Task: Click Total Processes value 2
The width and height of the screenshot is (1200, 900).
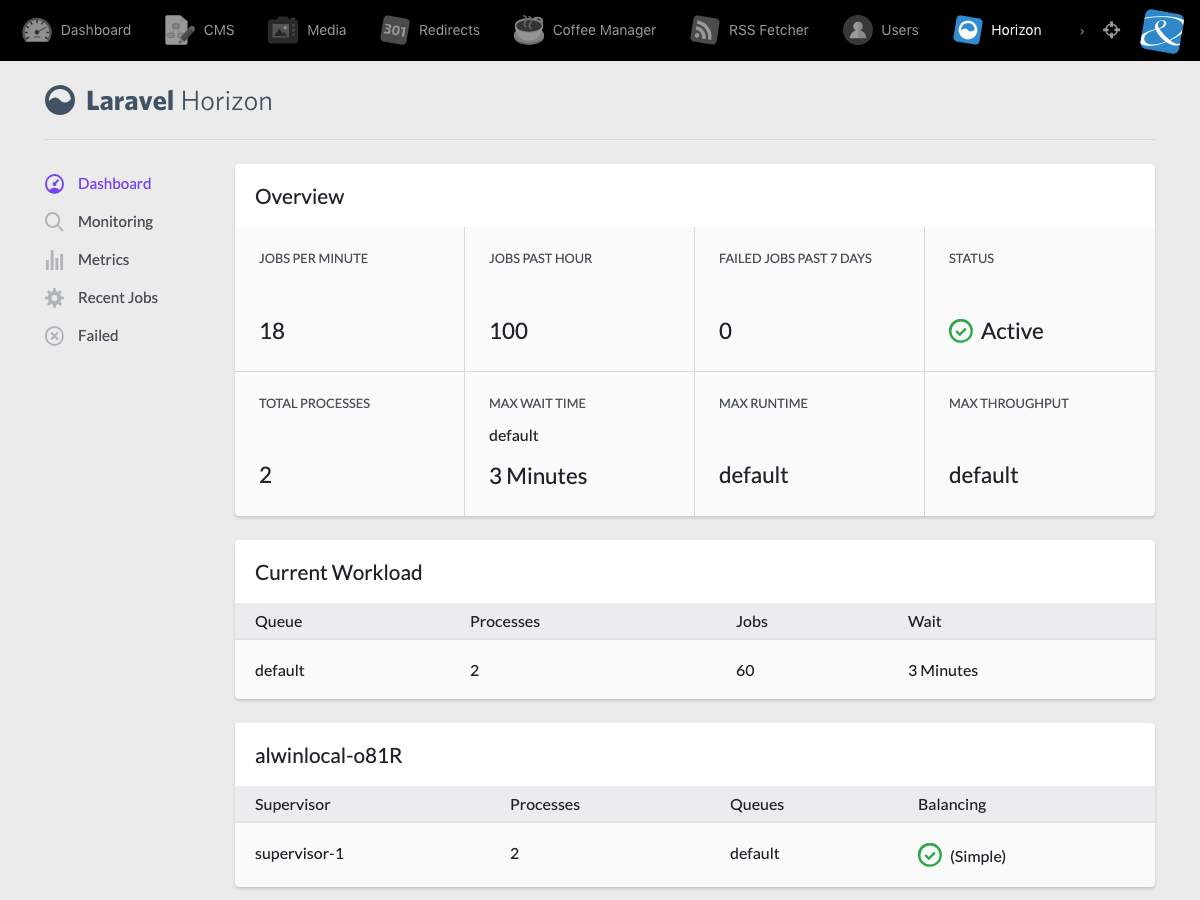Action: 265,475
